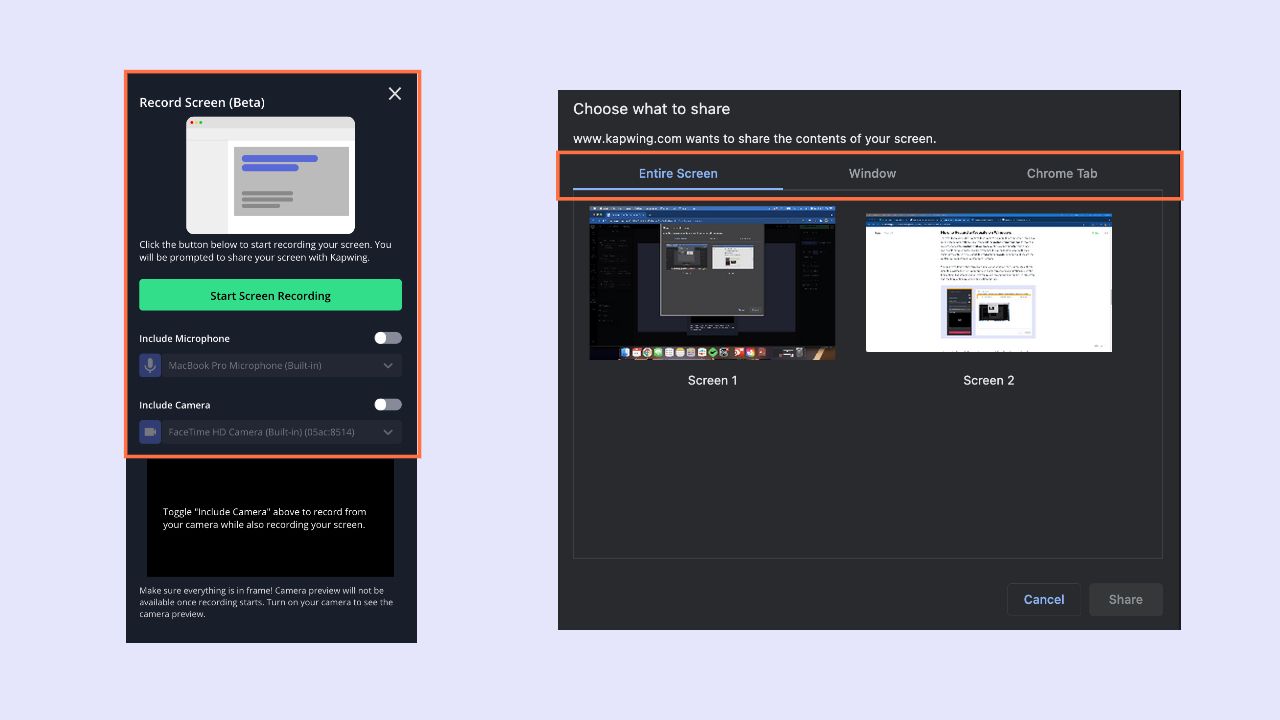Enable the Include Microphone toggle
Screen dimensions: 1280x720
[x=388, y=338]
